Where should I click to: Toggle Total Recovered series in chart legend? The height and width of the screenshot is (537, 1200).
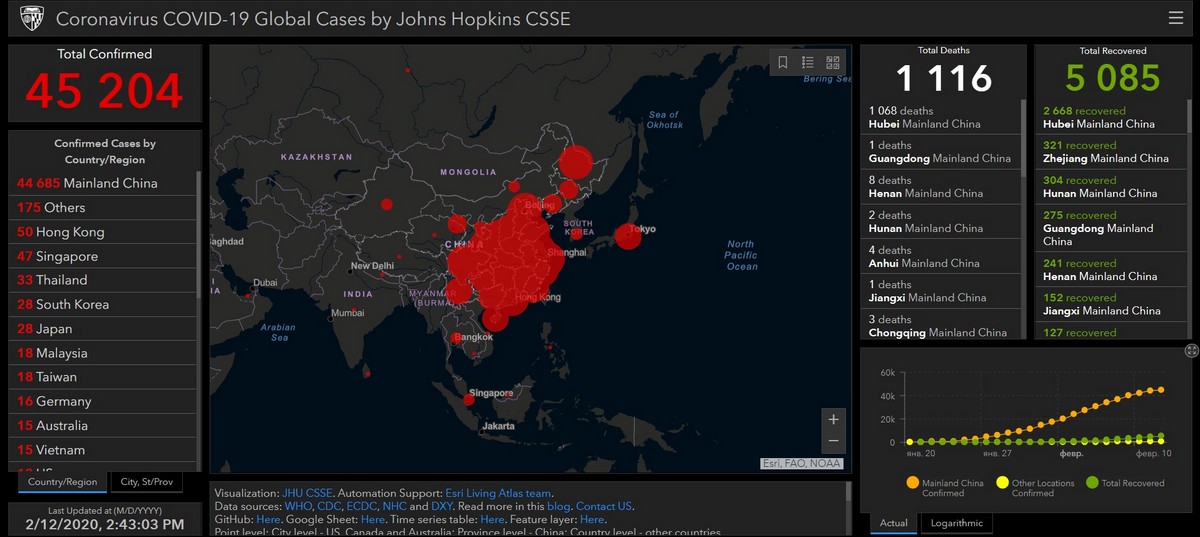point(1092,483)
